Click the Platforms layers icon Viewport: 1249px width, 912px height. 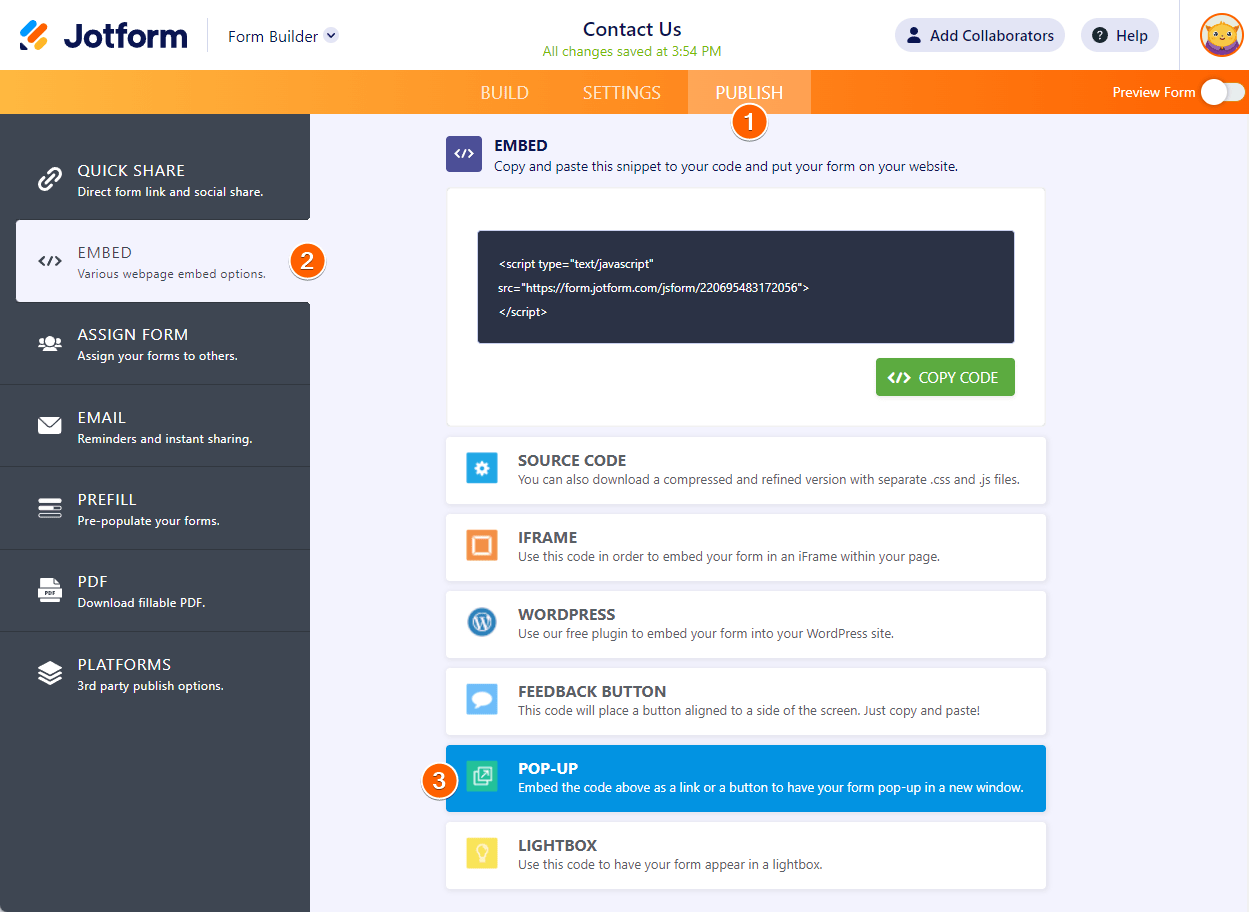[50, 673]
